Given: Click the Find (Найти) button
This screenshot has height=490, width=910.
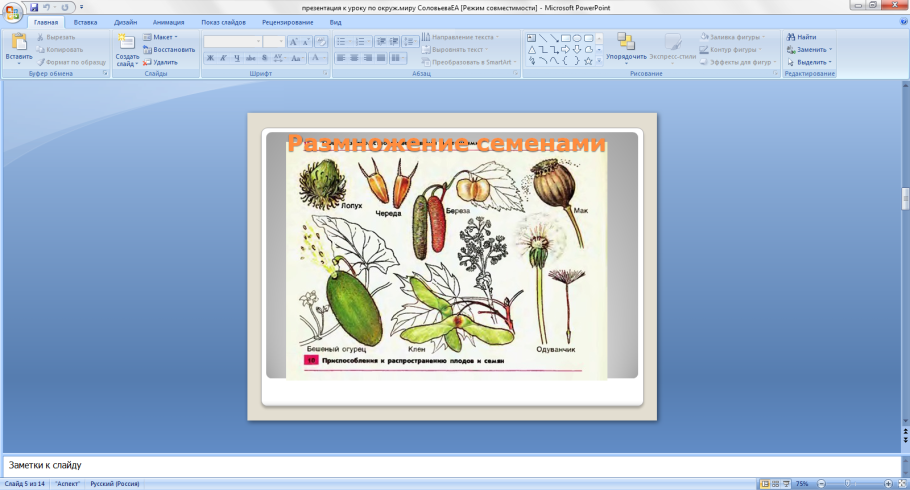Looking at the screenshot, I should (x=801, y=37).
